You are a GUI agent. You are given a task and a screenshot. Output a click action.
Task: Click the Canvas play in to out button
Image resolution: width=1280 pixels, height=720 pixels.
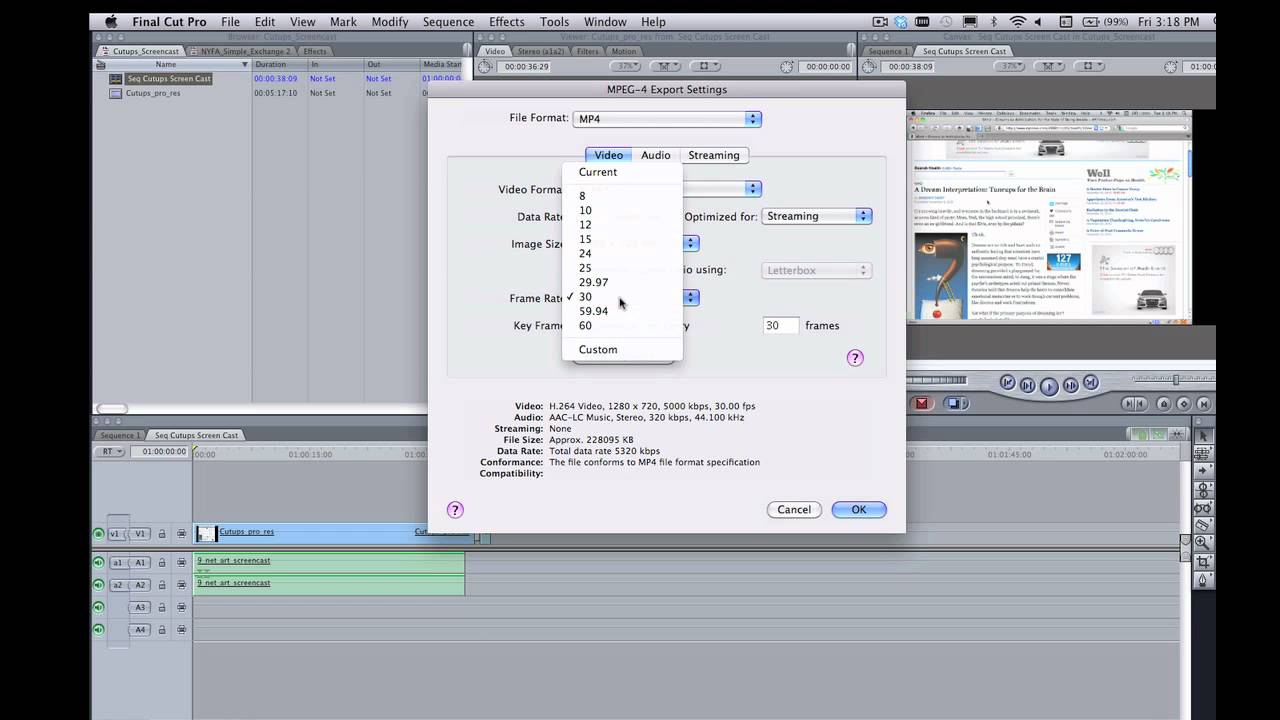tap(1028, 386)
